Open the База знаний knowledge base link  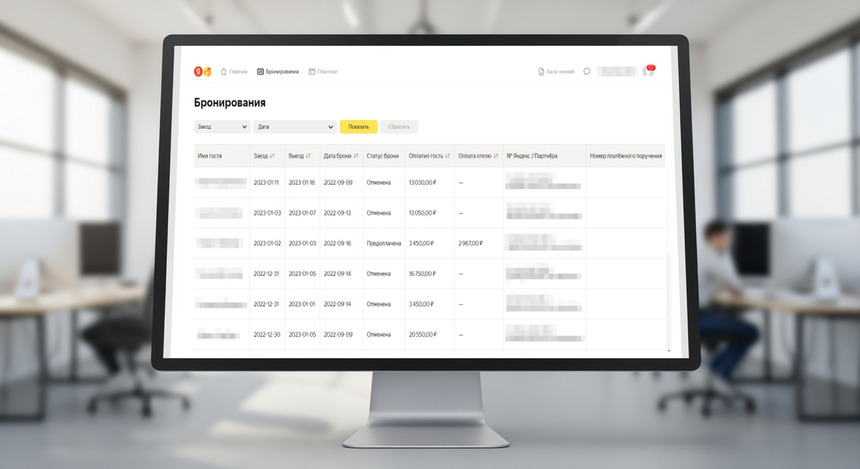point(556,72)
